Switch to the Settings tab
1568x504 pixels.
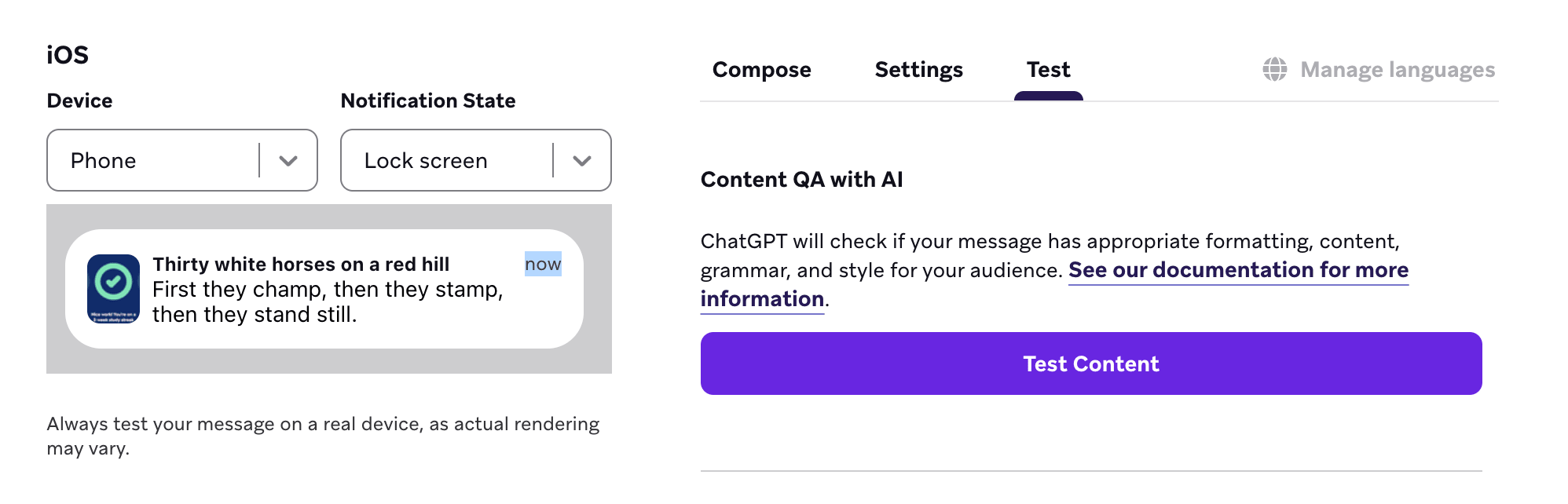(918, 70)
